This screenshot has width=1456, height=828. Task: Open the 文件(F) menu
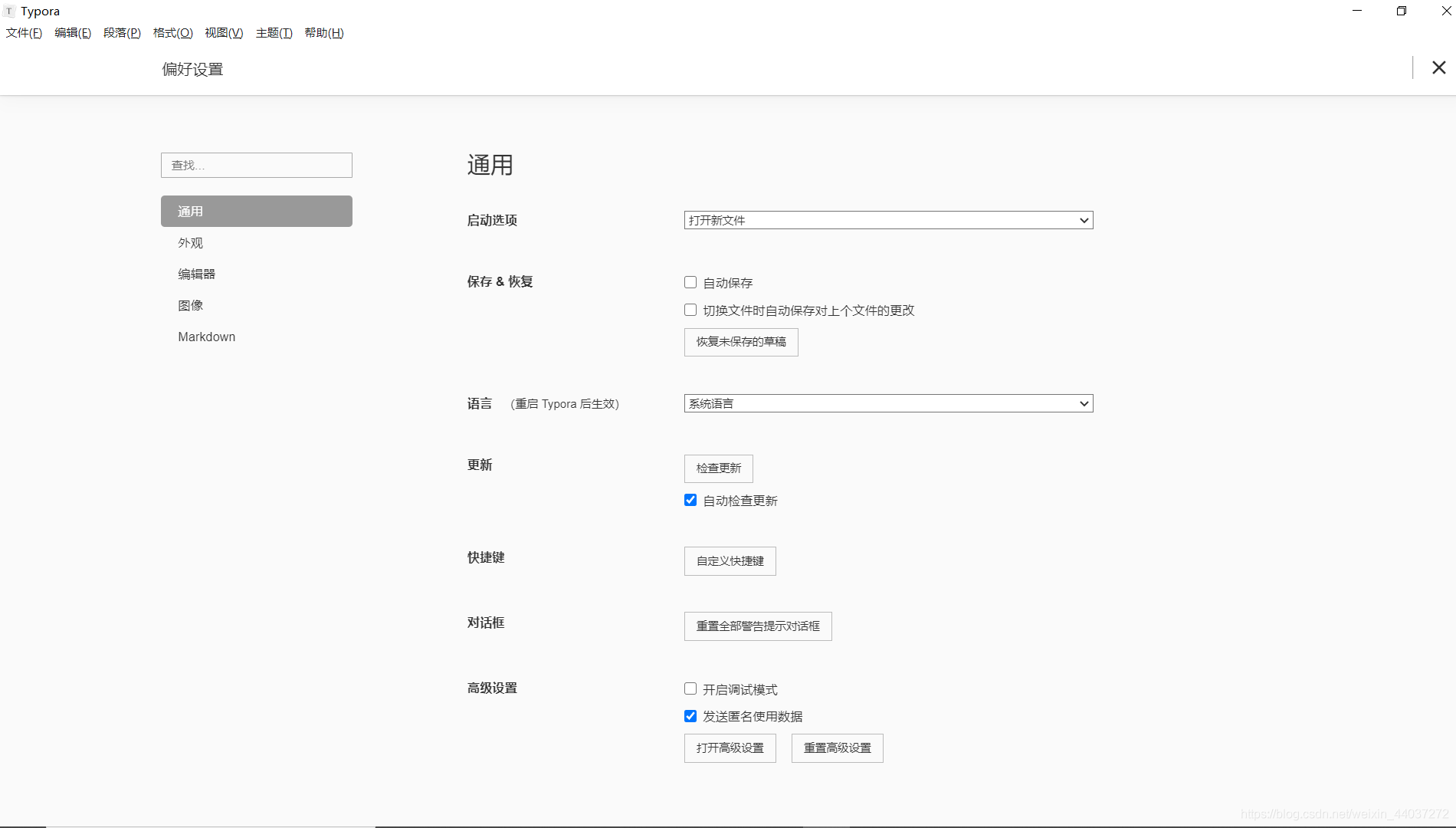[x=24, y=33]
